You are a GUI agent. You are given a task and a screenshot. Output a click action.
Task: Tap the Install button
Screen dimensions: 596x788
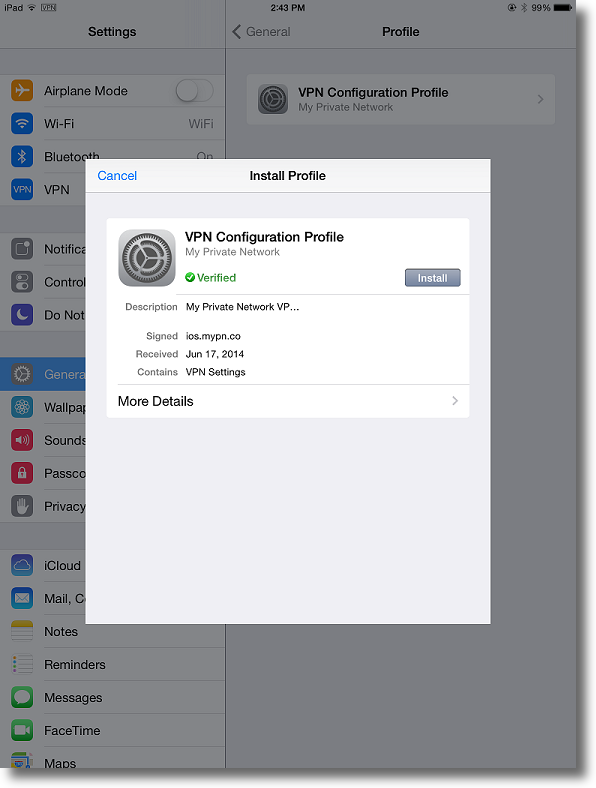click(x=432, y=278)
